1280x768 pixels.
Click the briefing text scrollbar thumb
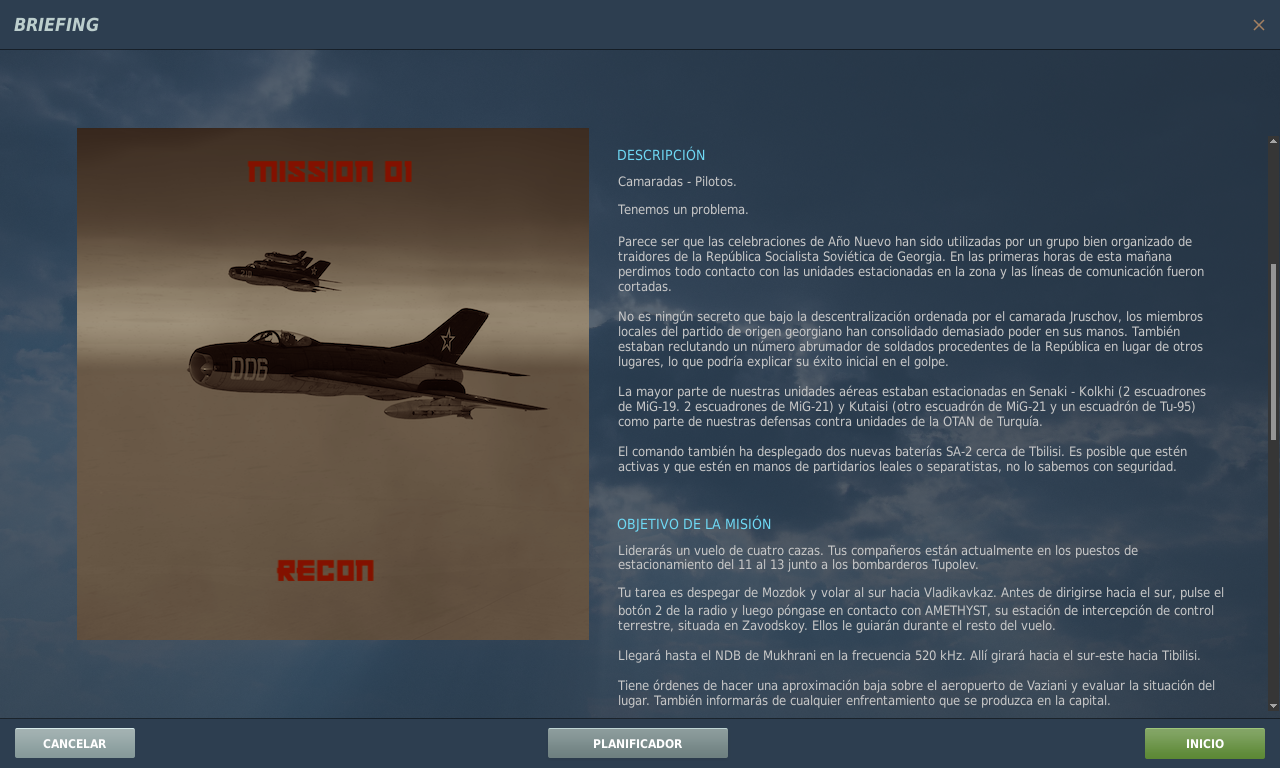[1273, 350]
